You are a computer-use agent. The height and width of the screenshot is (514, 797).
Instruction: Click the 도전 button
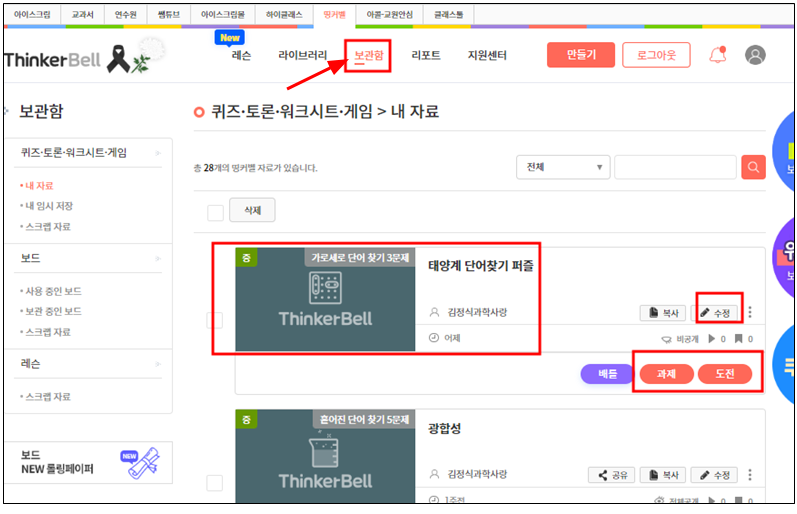[x=725, y=374]
